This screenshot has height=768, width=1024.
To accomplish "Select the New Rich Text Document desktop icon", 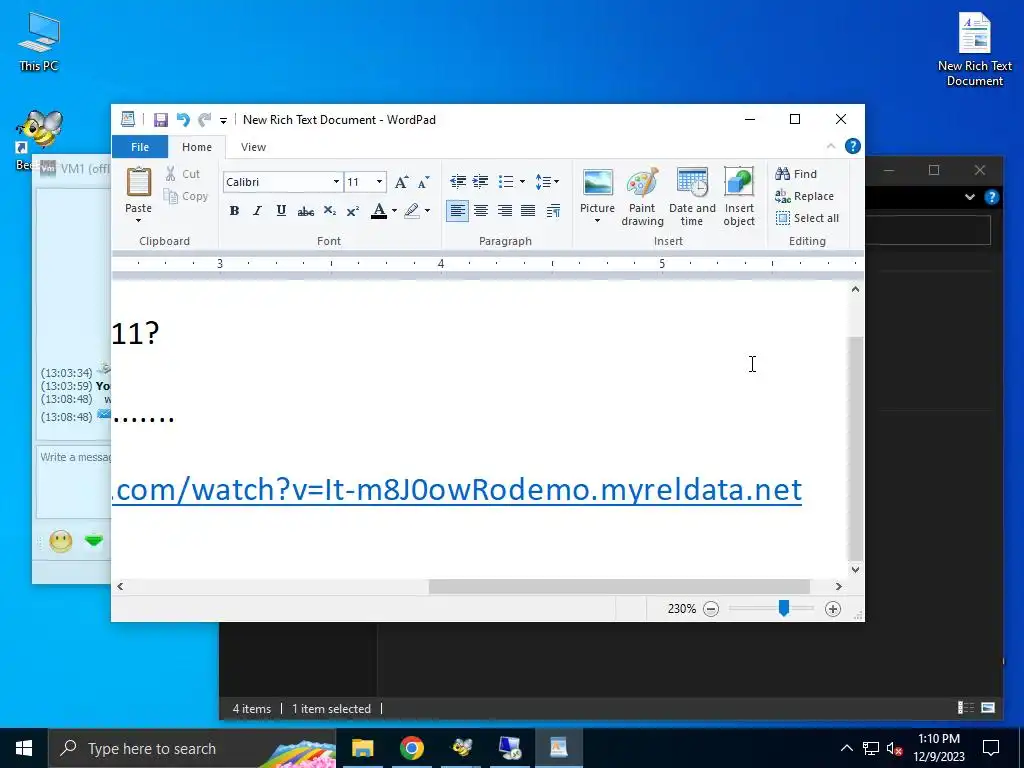I will coord(974,50).
